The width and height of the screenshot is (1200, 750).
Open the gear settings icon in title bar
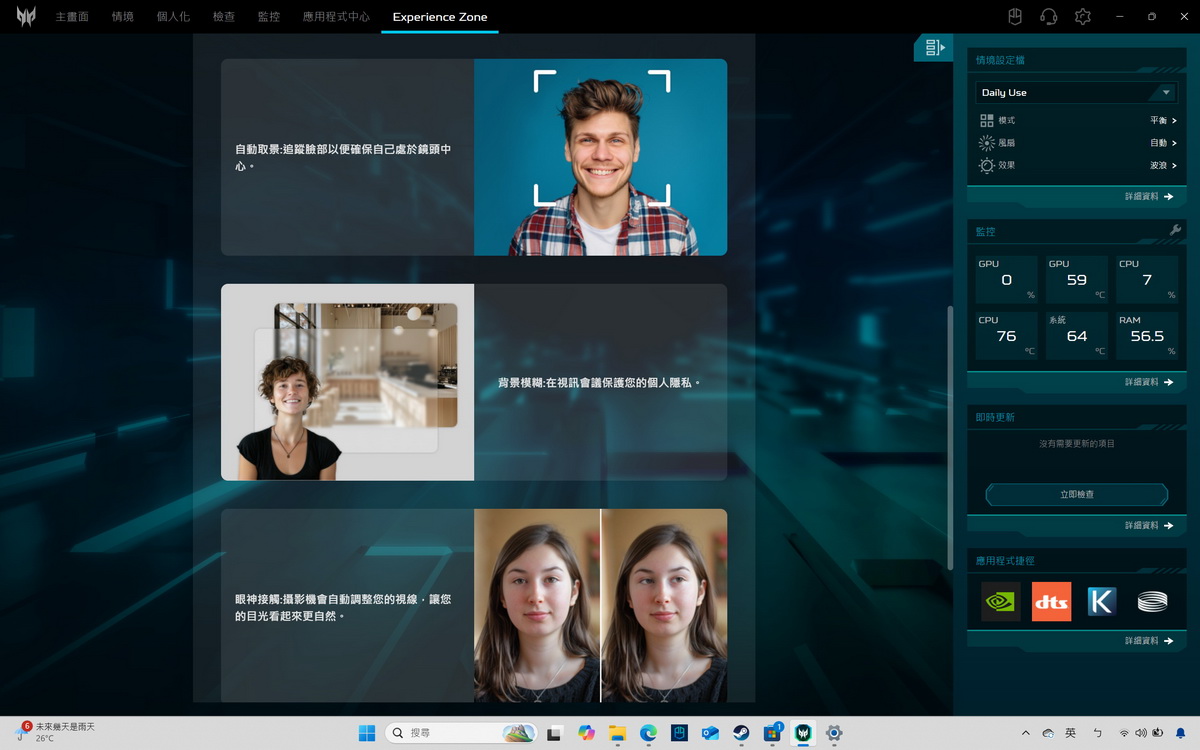[1082, 17]
